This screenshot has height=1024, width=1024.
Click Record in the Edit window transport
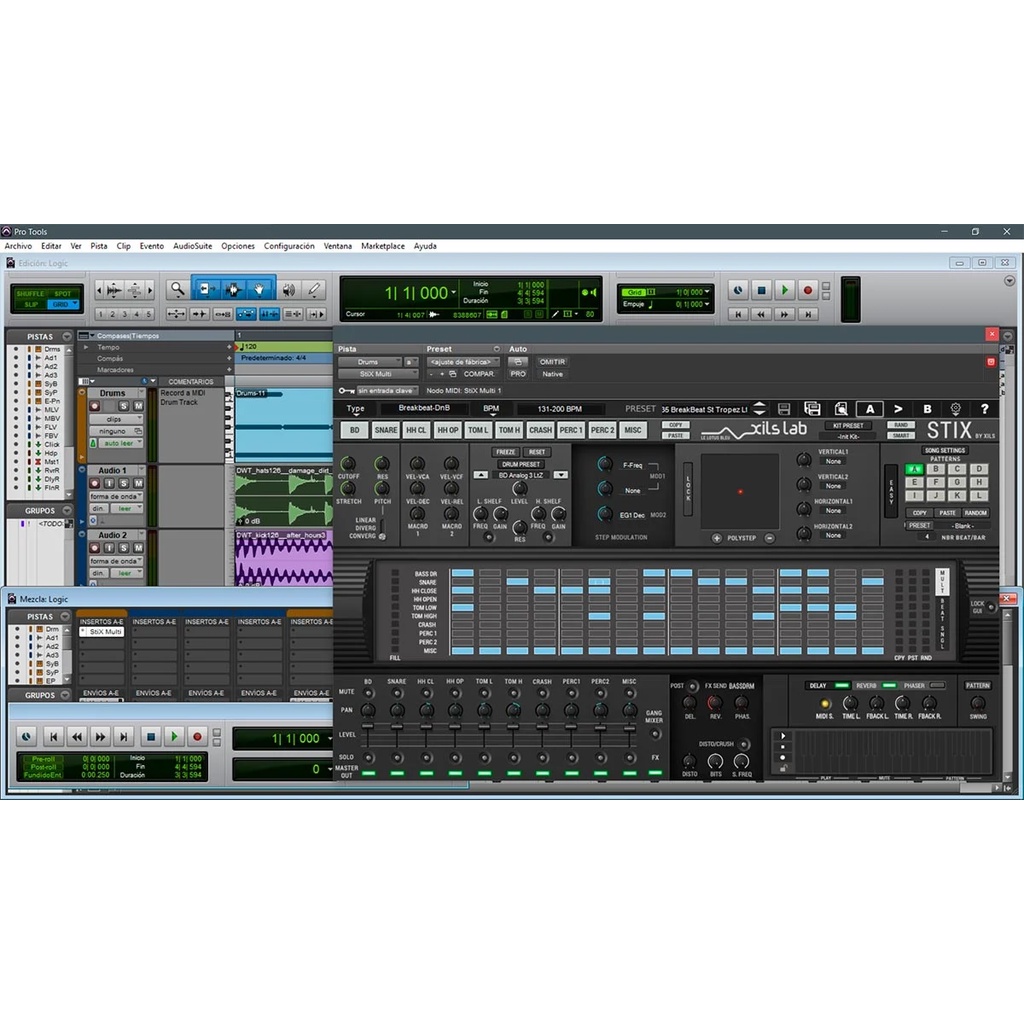point(808,290)
